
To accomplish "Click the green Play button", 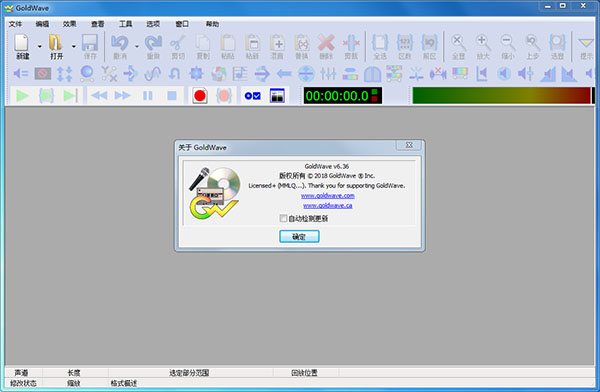I will 22,96.
